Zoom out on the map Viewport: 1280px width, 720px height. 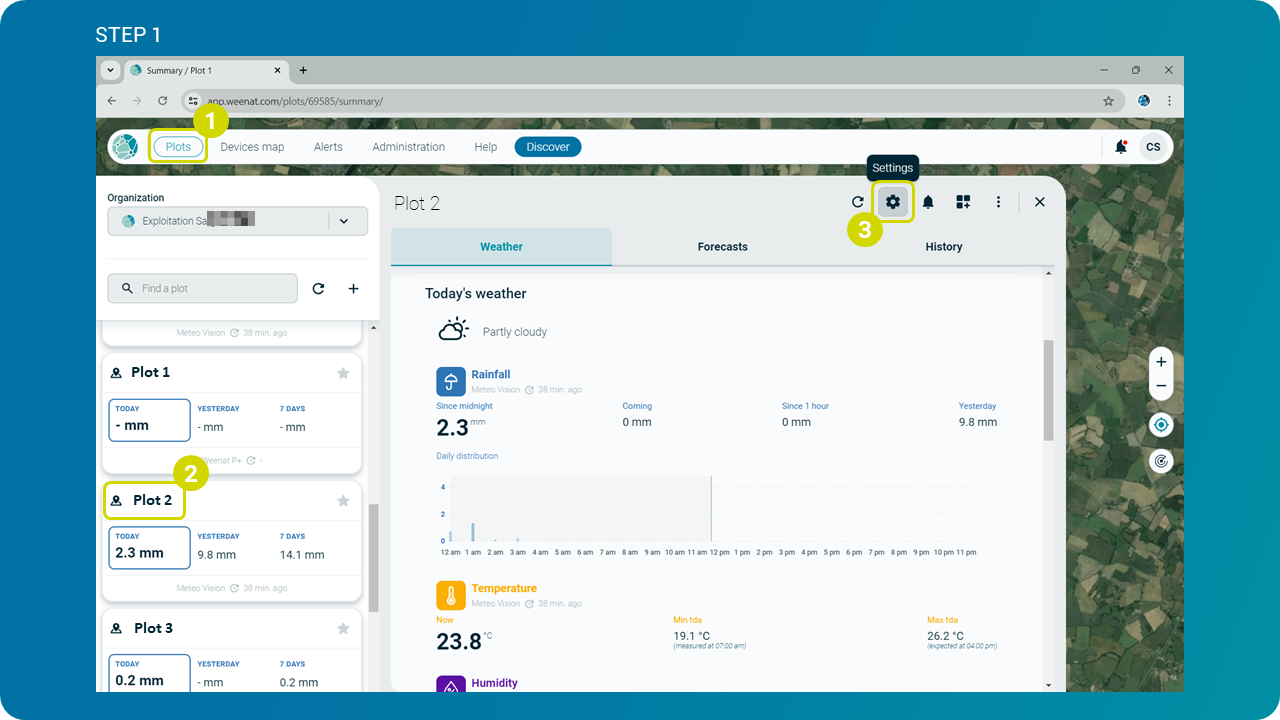tap(1161, 386)
